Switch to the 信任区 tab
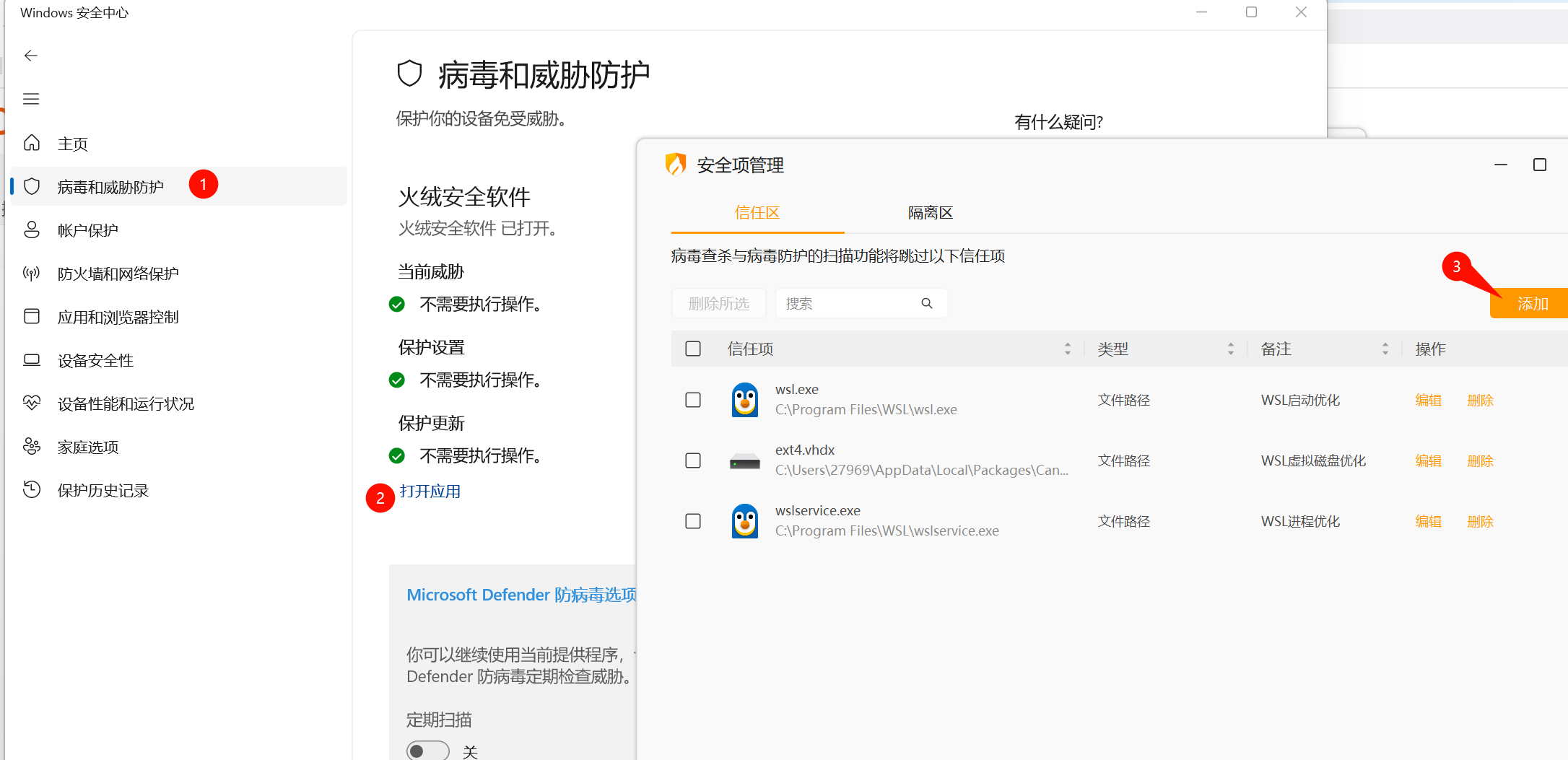Viewport: 1568px width, 760px height. 757,213
